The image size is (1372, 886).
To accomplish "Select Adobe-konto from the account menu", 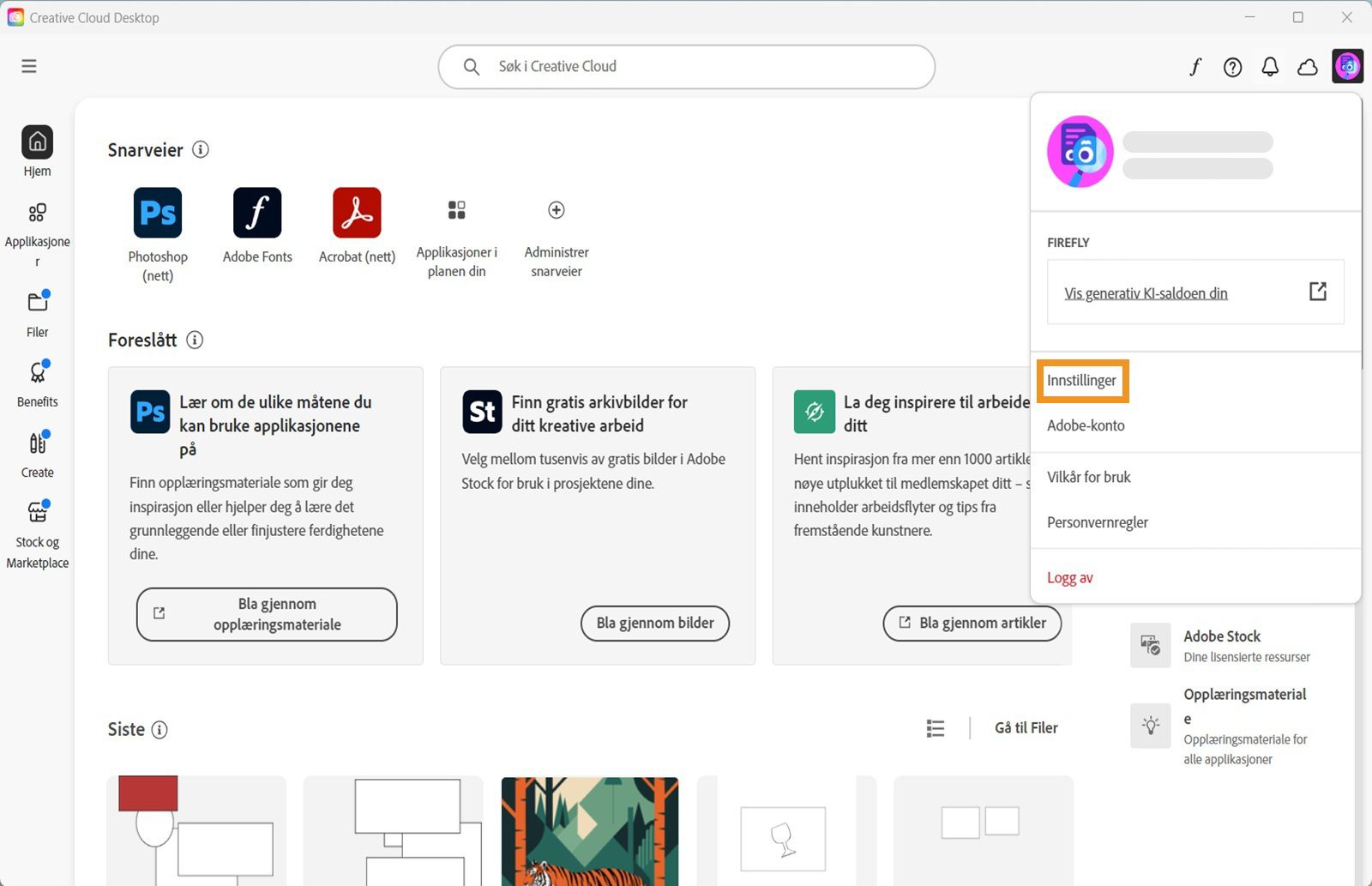I will click(x=1086, y=425).
